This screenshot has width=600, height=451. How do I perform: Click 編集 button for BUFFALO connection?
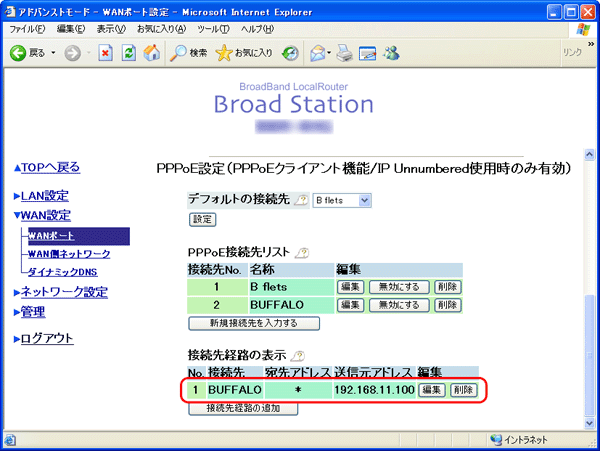point(350,305)
